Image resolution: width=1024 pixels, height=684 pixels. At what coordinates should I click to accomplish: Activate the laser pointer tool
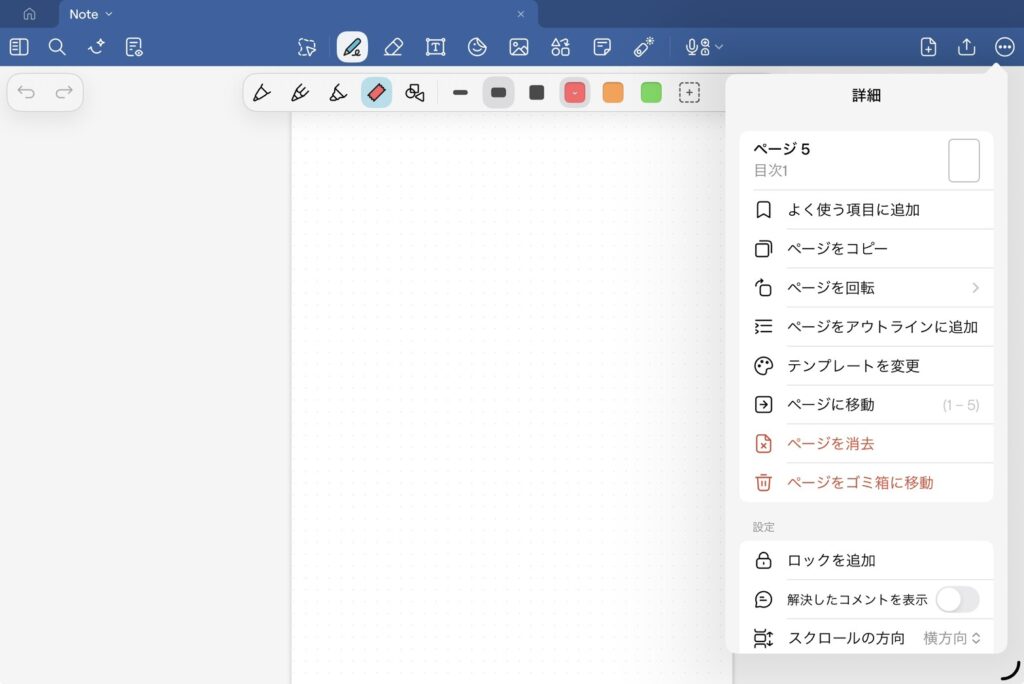pos(643,47)
